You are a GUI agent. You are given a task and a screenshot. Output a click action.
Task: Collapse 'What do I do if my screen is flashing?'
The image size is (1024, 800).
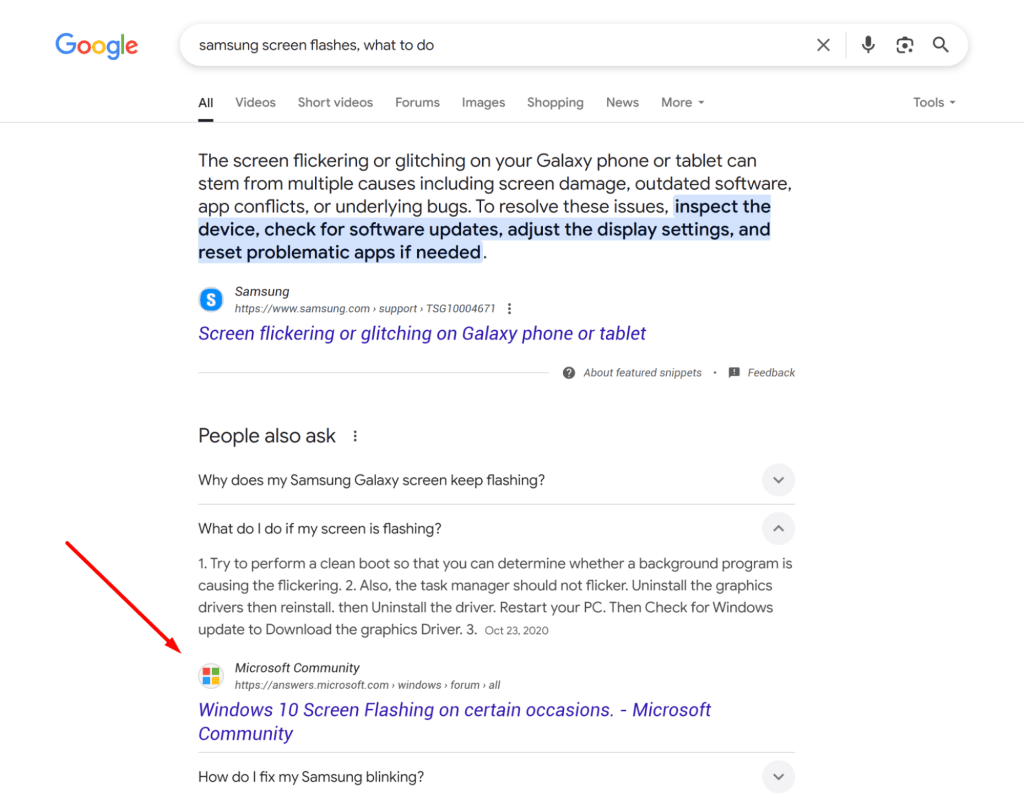pos(496,528)
